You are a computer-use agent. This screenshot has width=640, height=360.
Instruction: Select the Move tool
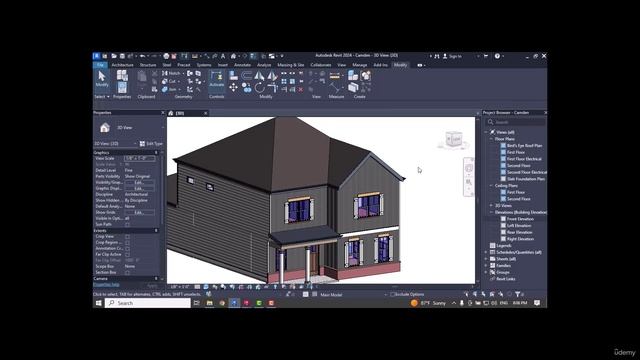(233, 87)
